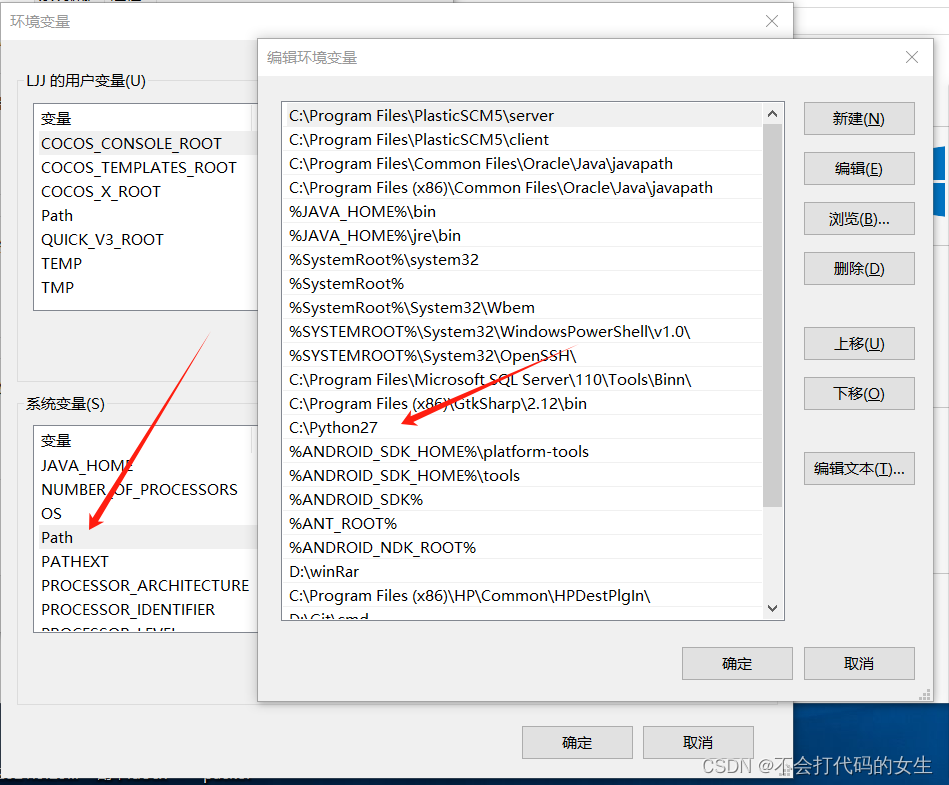Click the 编辑(E) button

858,168
